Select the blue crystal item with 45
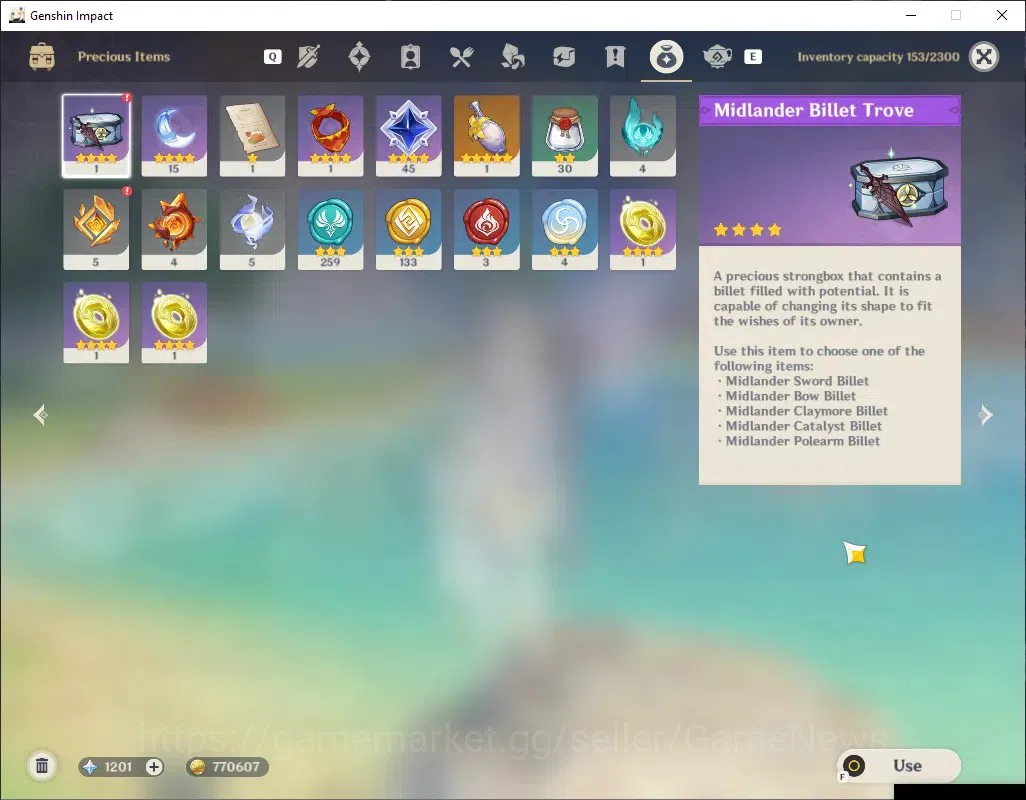 (x=408, y=136)
